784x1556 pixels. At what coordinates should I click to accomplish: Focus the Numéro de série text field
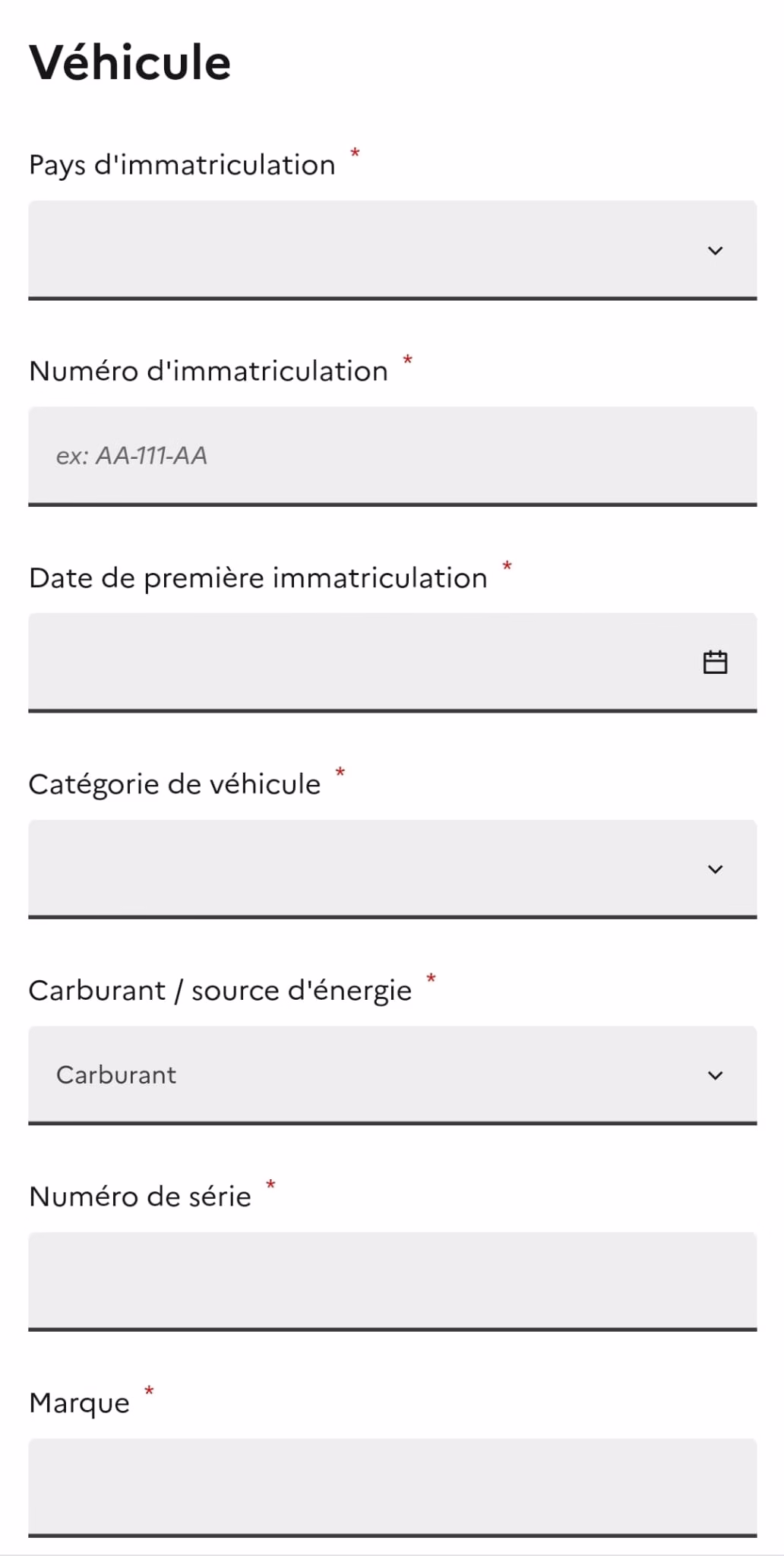(x=393, y=1281)
